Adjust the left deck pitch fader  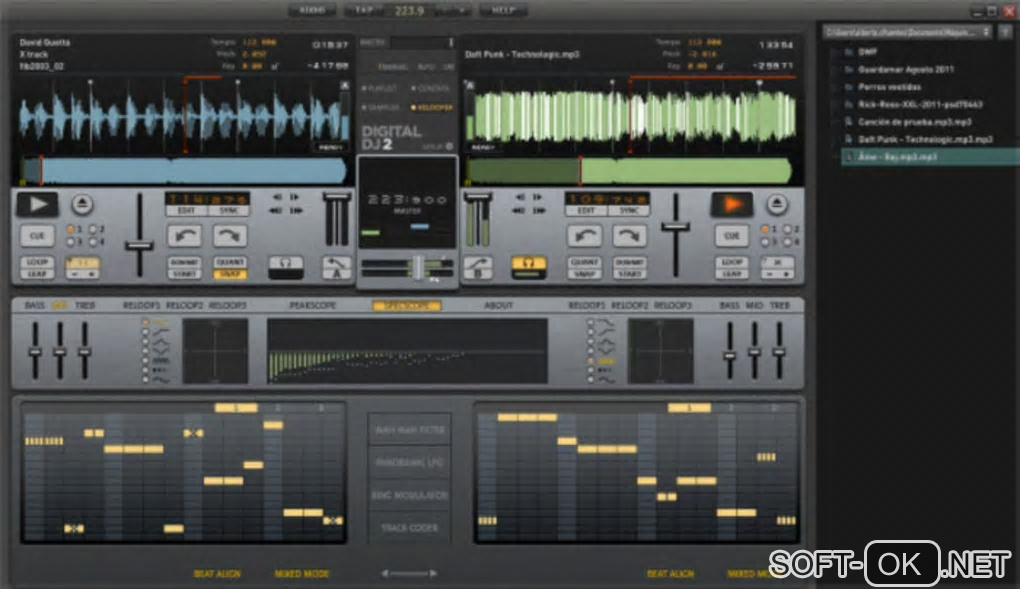139,246
